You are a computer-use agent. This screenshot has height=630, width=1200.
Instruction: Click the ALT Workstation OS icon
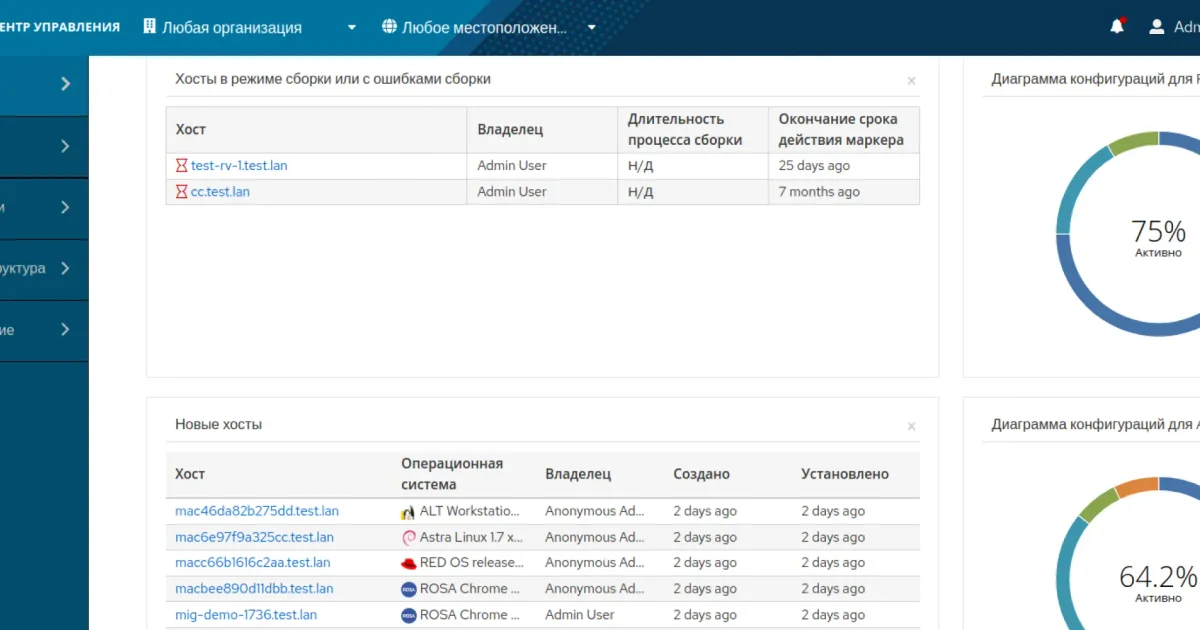pos(408,511)
